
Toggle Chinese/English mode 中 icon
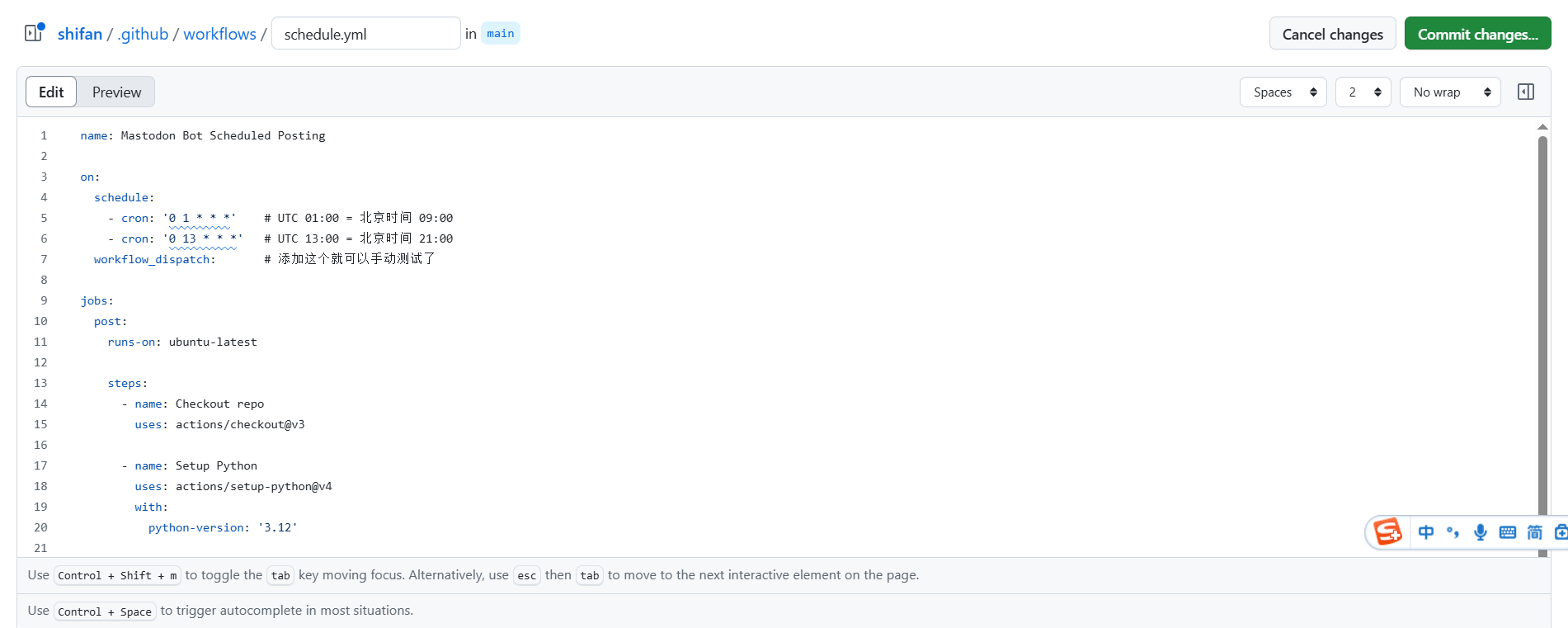coord(1426,532)
